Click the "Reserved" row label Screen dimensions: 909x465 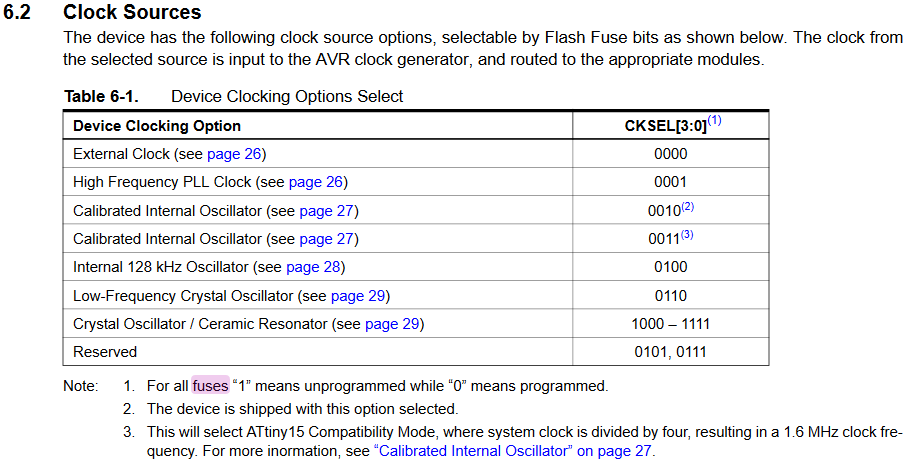coord(105,352)
